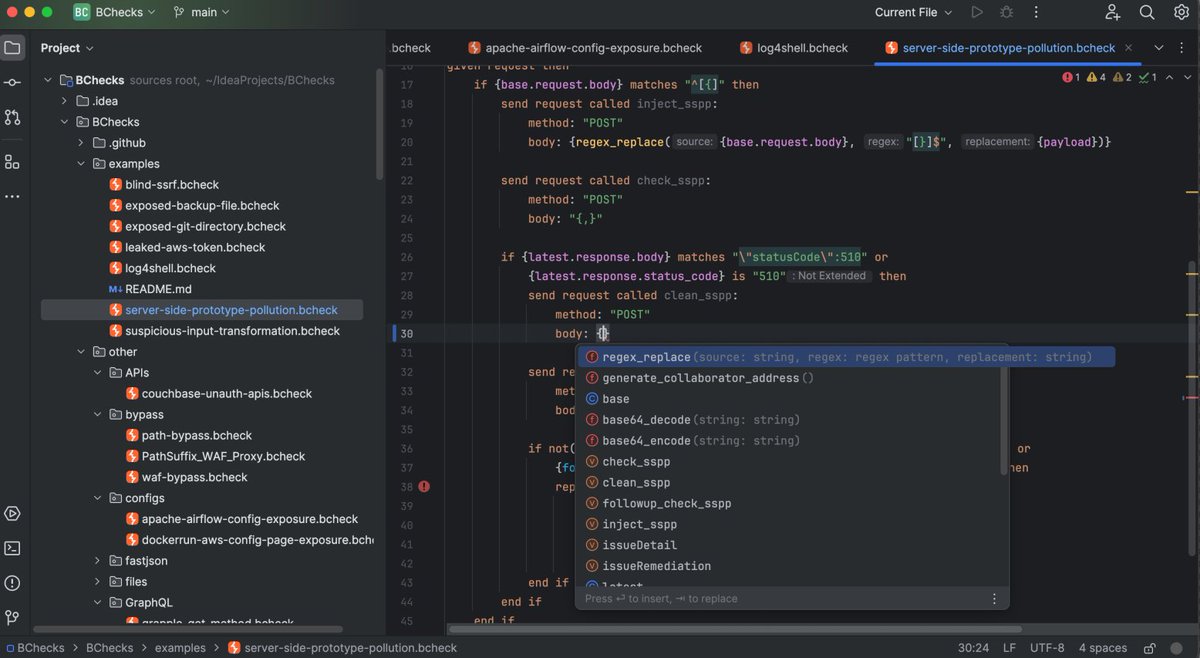Image resolution: width=1200 pixels, height=658 pixels.
Task: Open IDE settings gear icon
Action: 1181,12
